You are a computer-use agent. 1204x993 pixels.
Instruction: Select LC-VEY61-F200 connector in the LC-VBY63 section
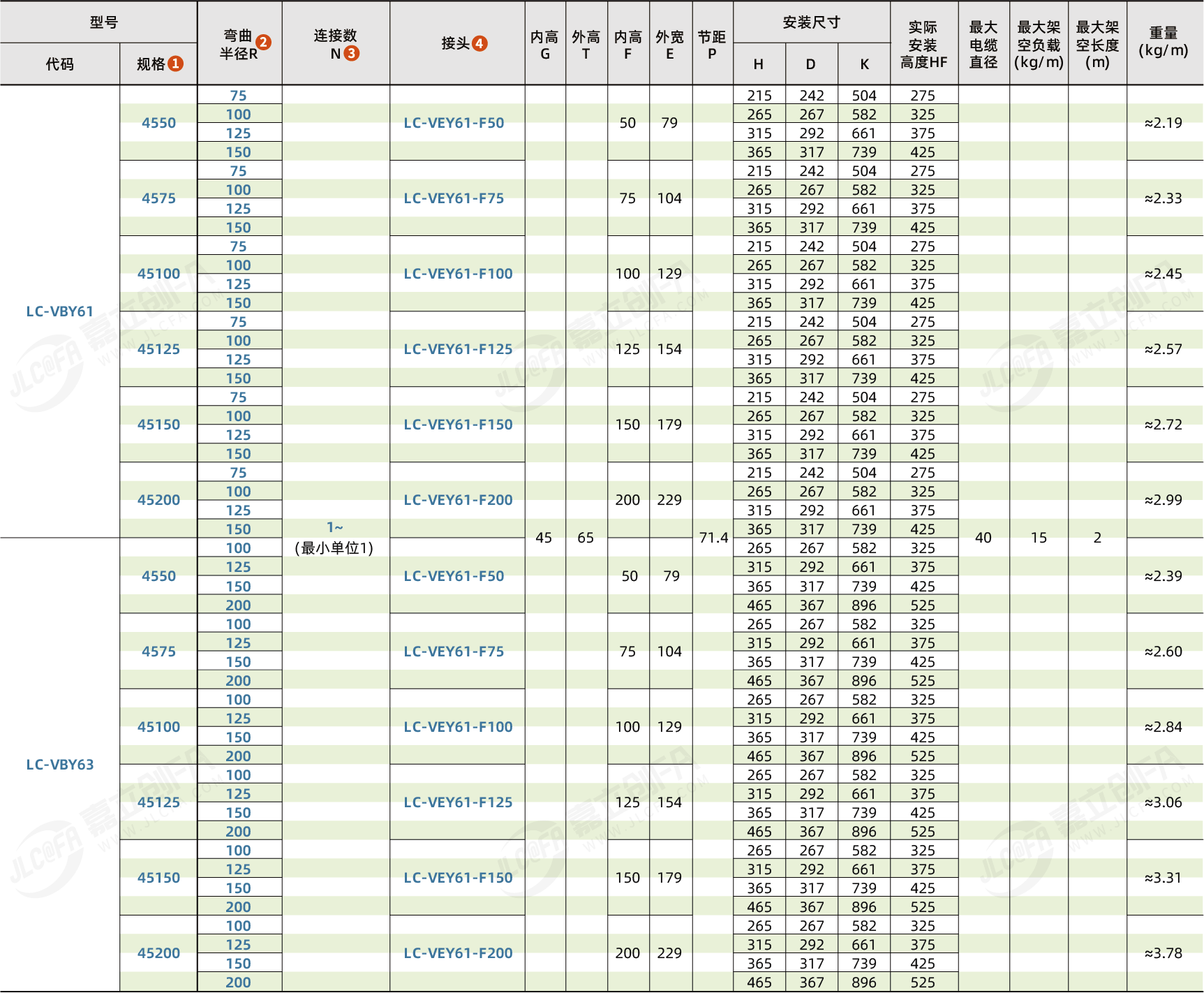(458, 953)
